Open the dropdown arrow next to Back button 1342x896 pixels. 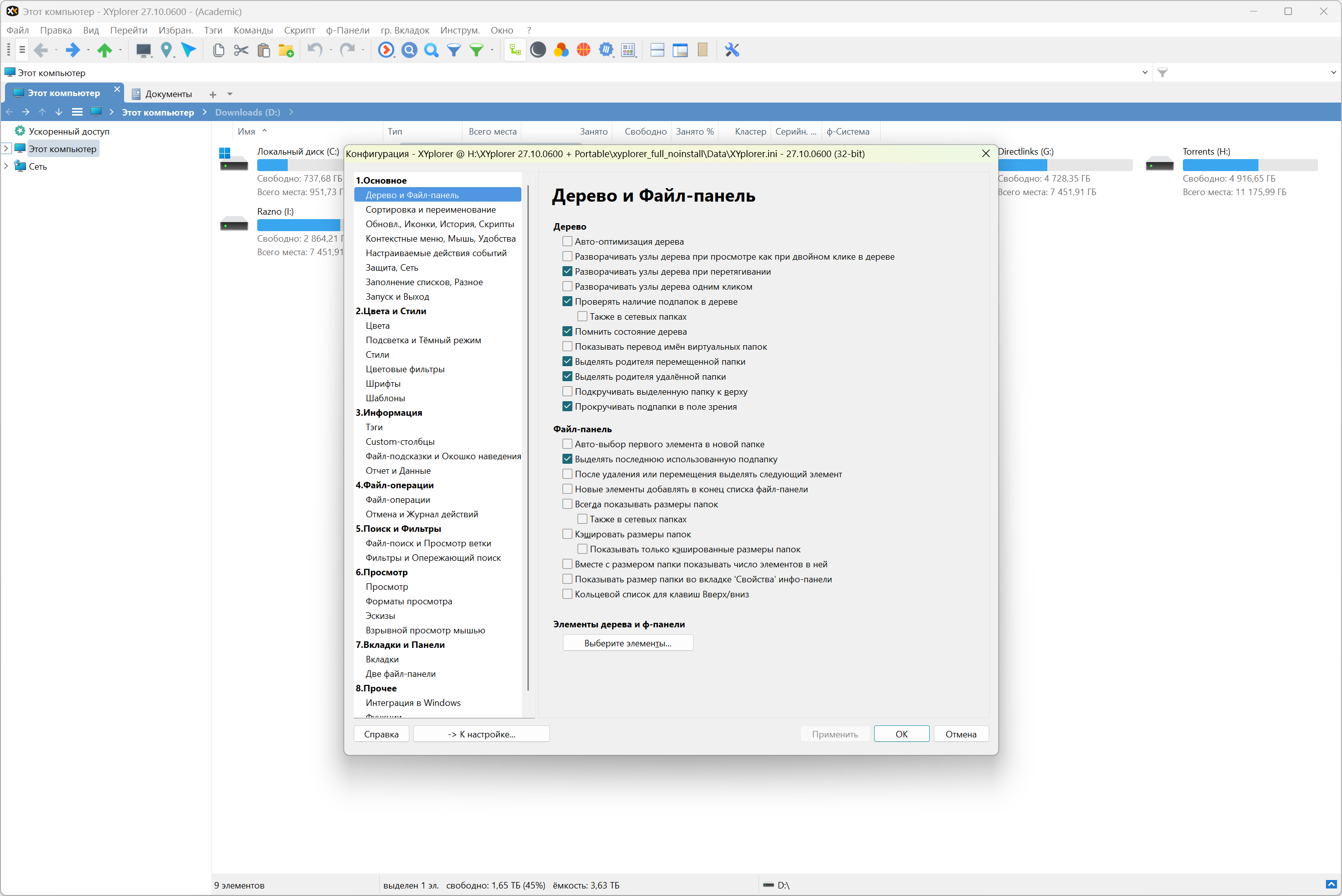point(56,51)
